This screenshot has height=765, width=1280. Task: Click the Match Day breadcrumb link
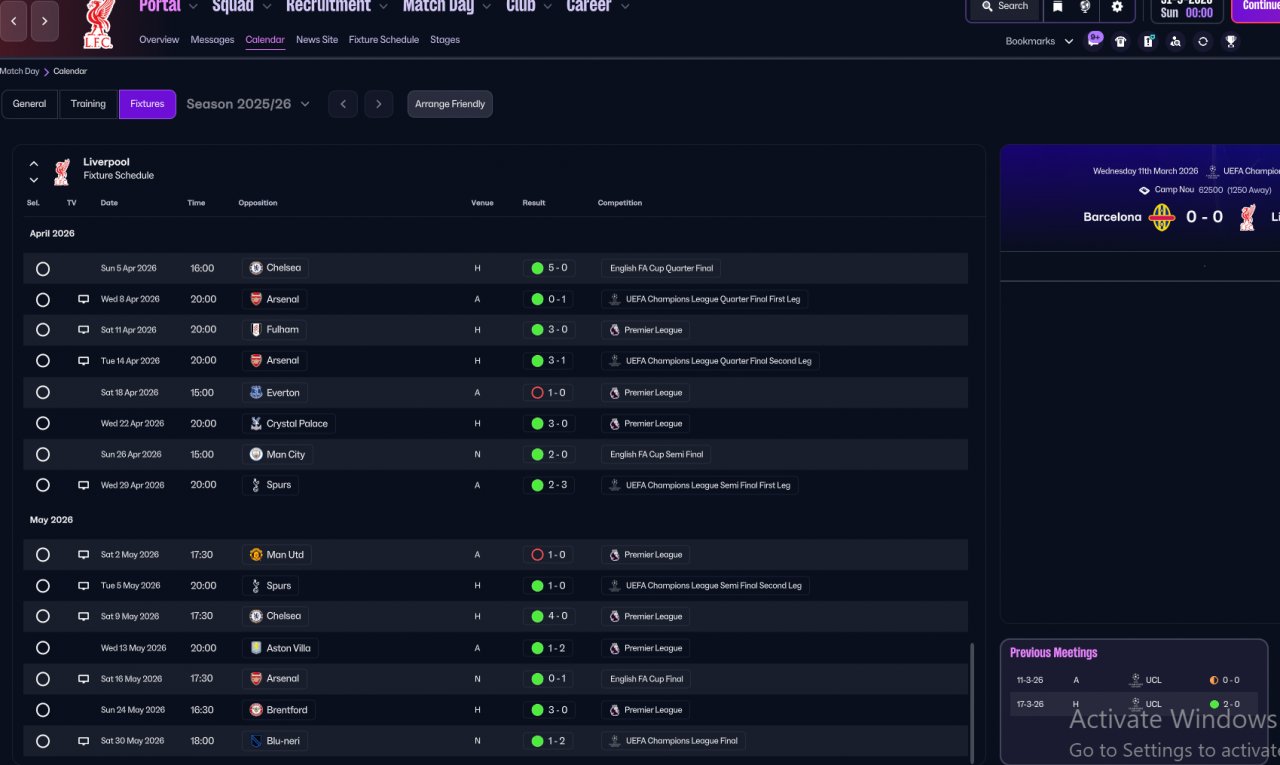click(19, 72)
